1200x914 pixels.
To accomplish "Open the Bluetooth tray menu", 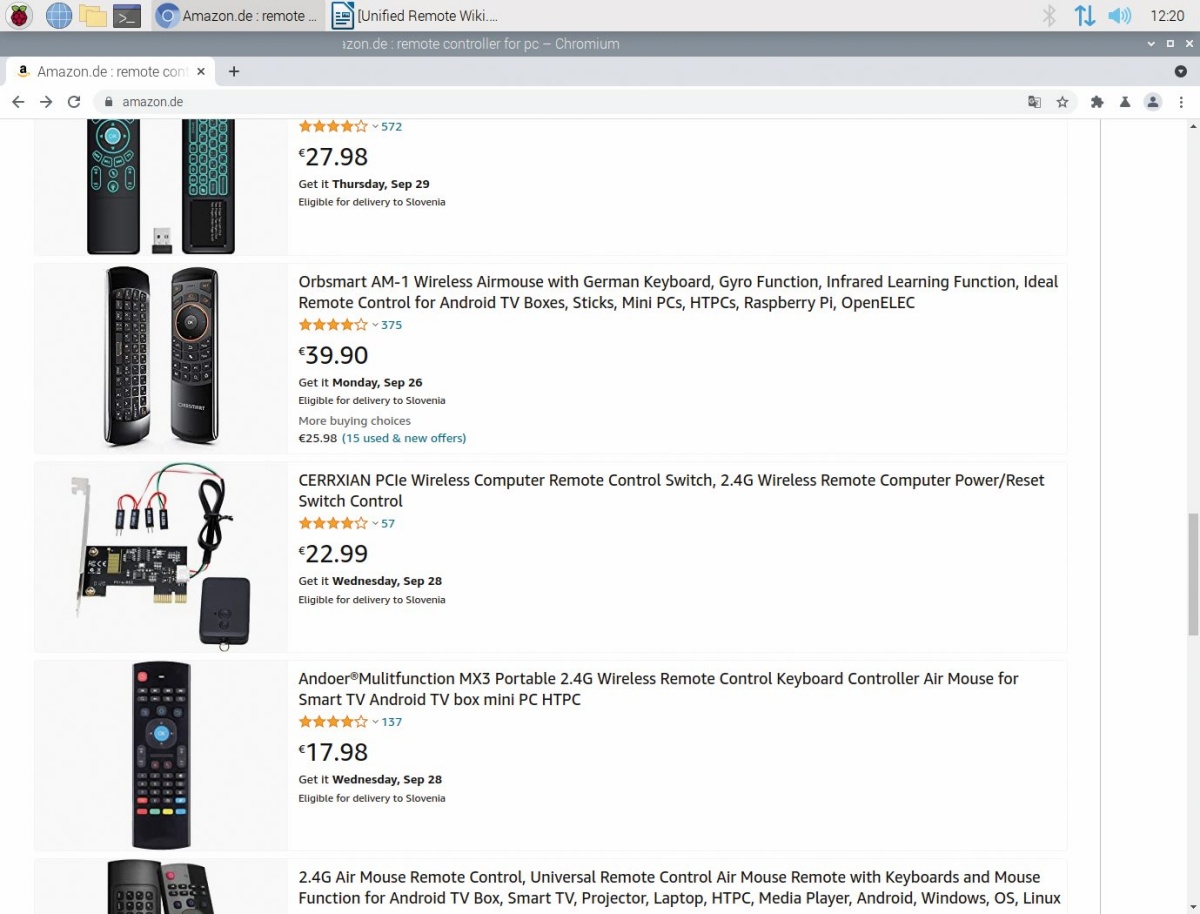I will click(1049, 15).
